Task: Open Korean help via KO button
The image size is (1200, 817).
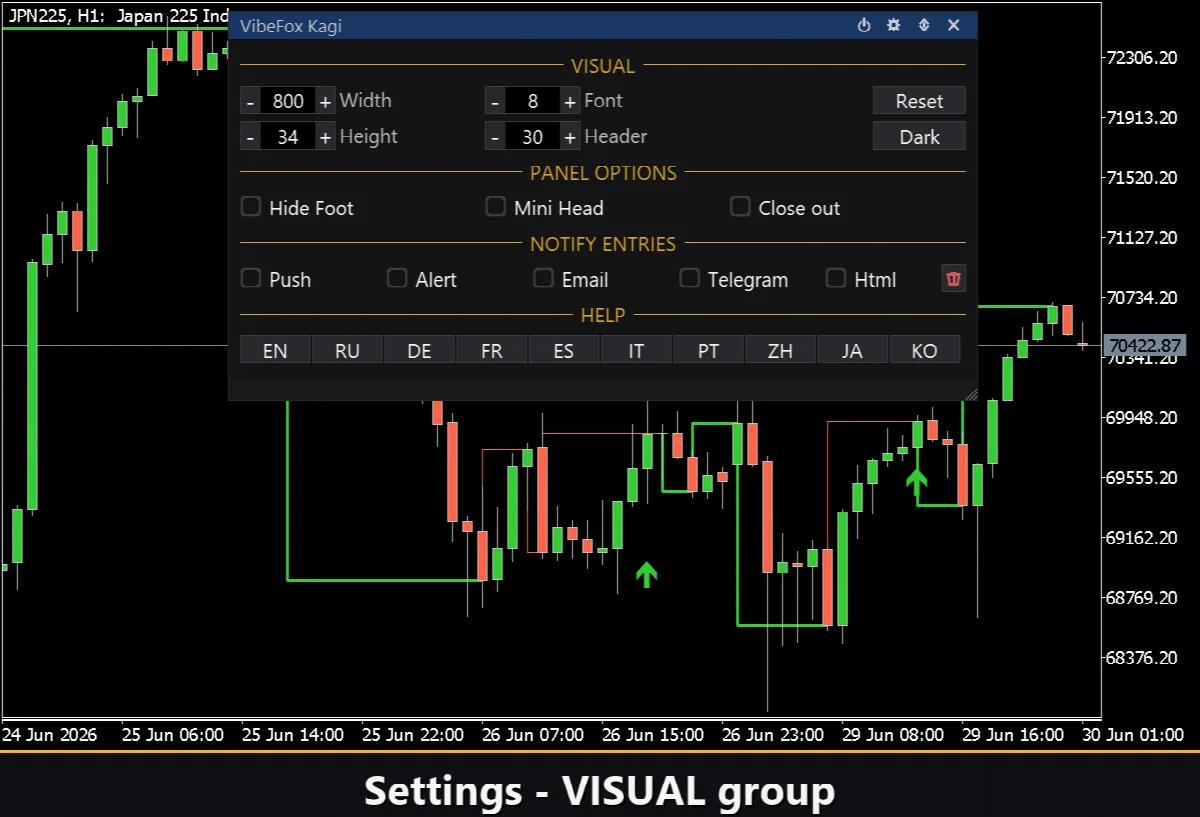Action: [x=925, y=350]
